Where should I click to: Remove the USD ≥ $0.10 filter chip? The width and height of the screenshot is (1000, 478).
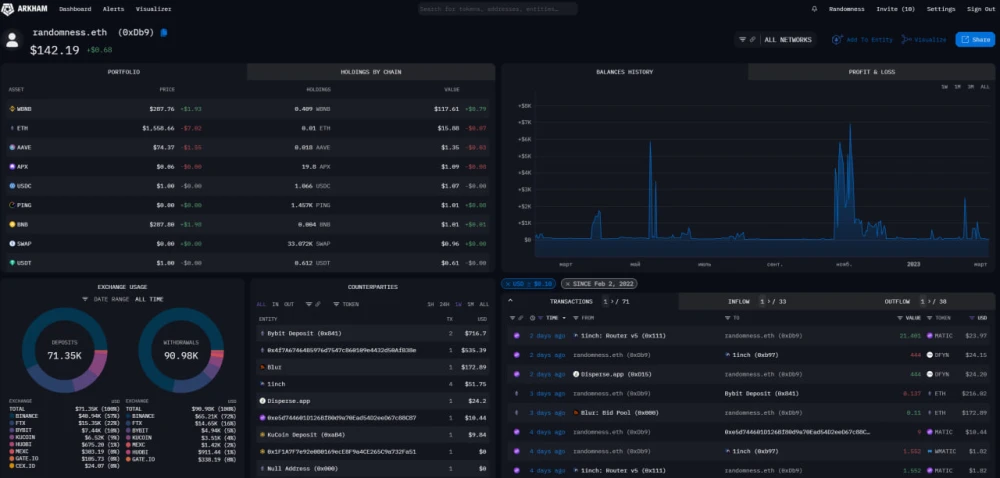coord(508,284)
